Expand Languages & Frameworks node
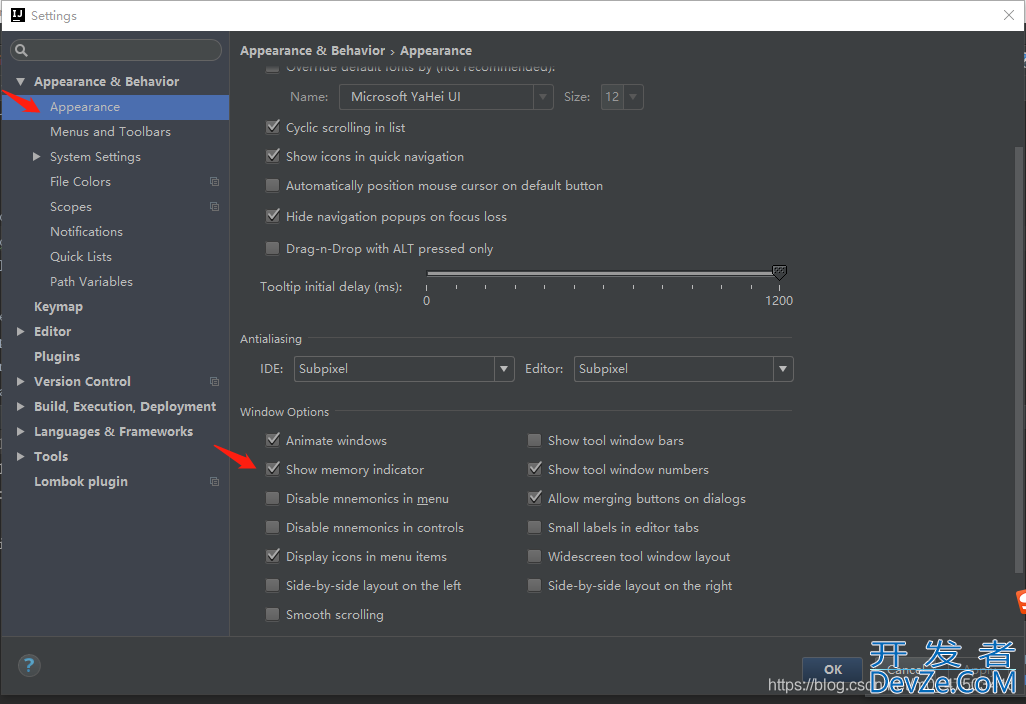 (x=20, y=431)
